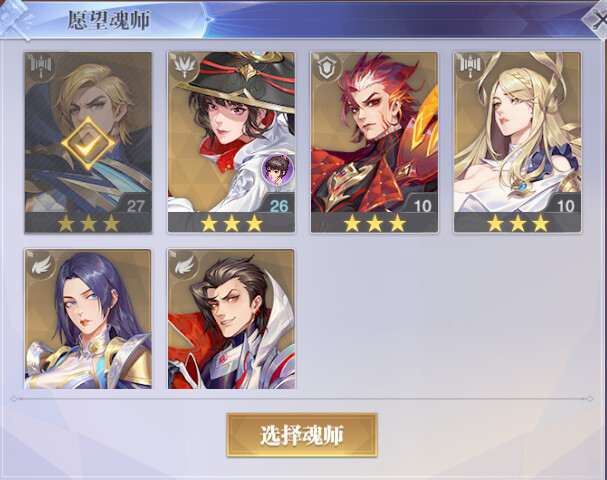This screenshot has width=607, height=480.
Task: Click the shield class icon on the red-haired card
Action: click(327, 67)
